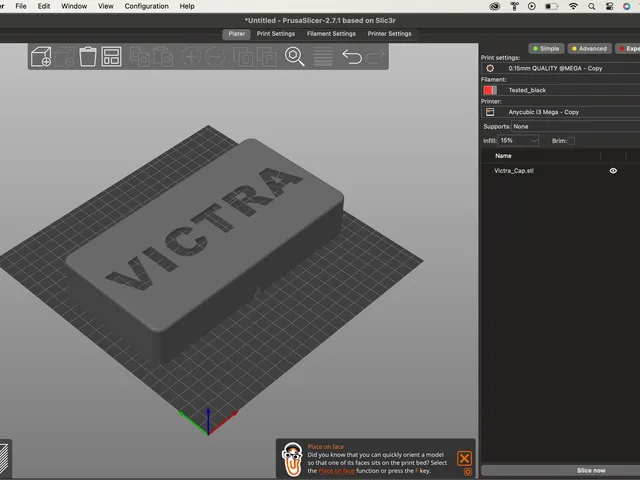The image size is (640, 480).
Task: Open the print settings preset dropdown
Action: (x=561, y=68)
